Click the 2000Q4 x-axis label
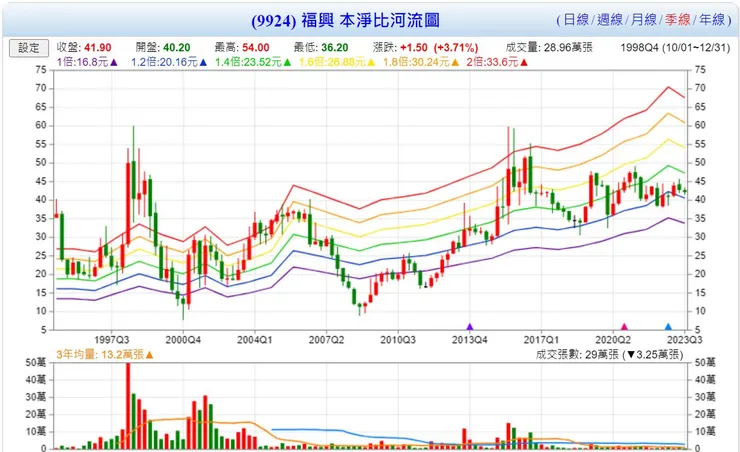This screenshot has width=740, height=452. pyautogui.click(x=183, y=340)
